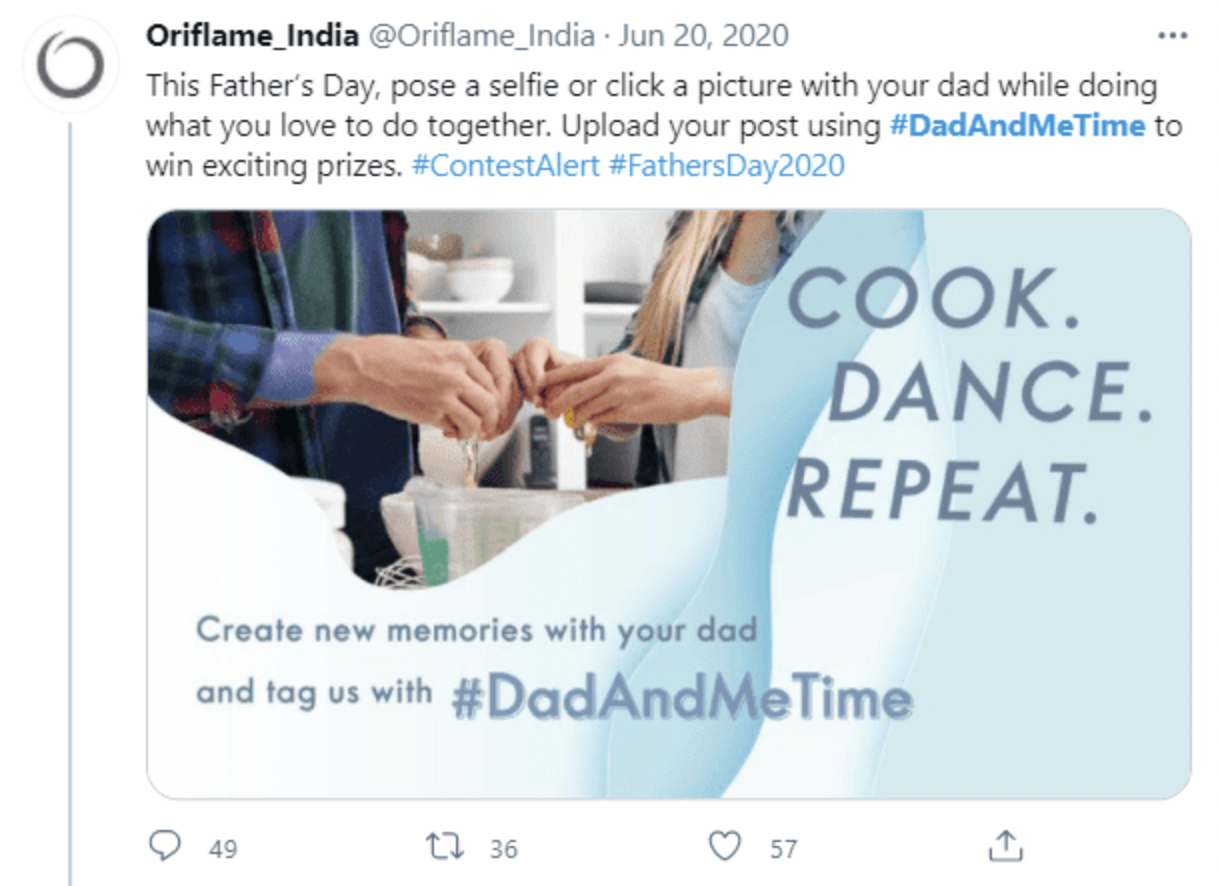The image size is (1218, 886).
Task: Click the reply speech bubble icon
Action: pos(163,847)
